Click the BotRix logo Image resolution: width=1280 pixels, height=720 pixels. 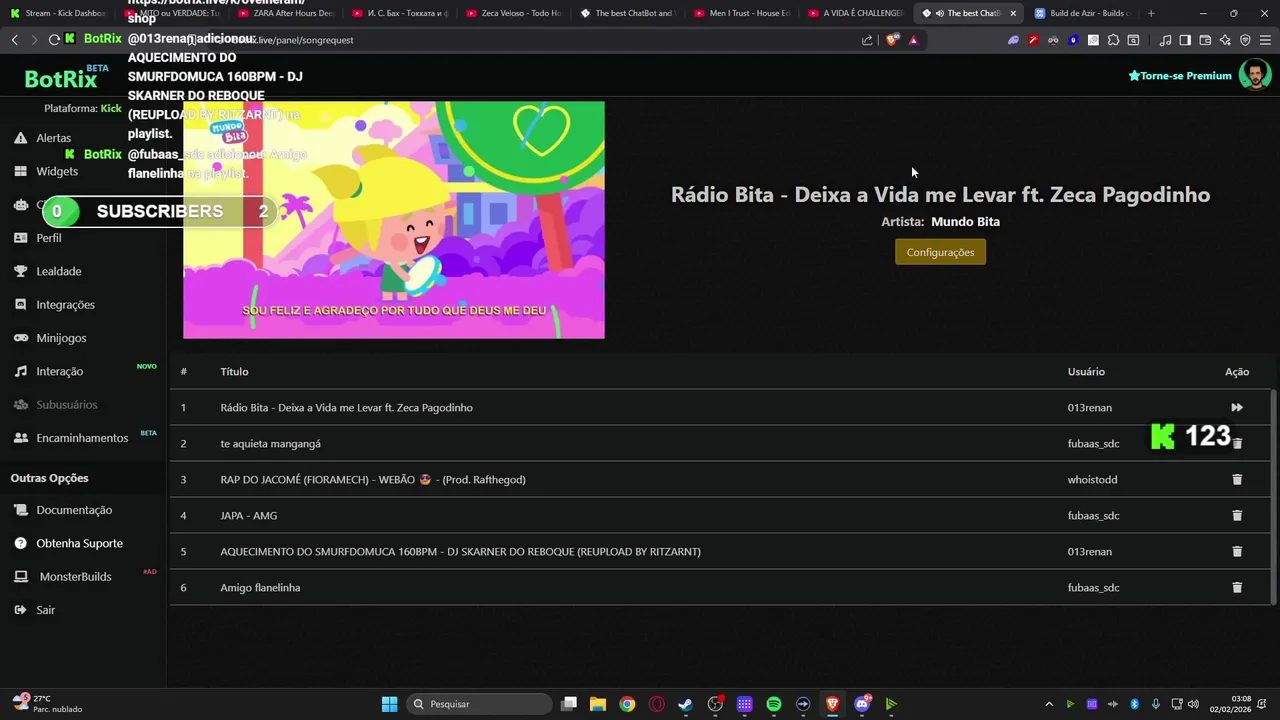[66, 77]
